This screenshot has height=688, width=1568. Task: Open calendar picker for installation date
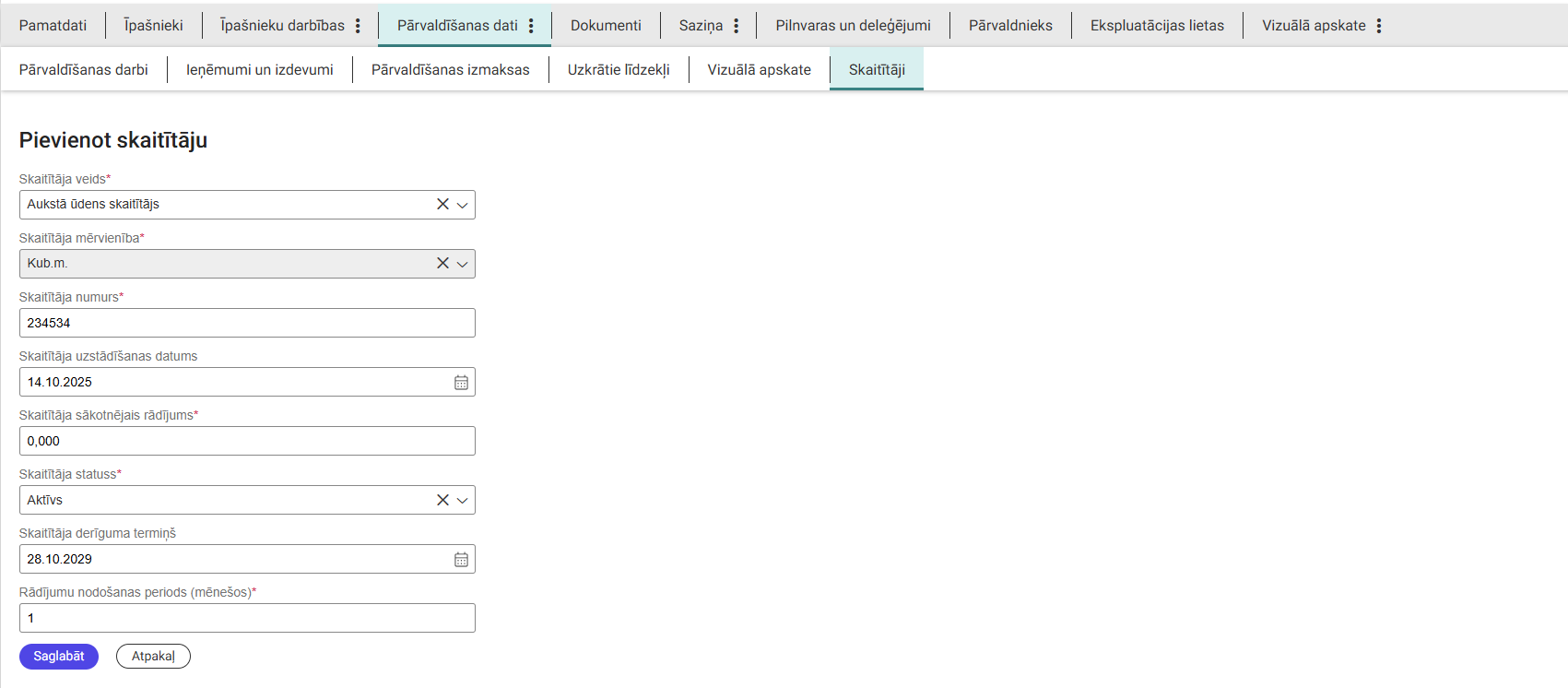click(461, 383)
